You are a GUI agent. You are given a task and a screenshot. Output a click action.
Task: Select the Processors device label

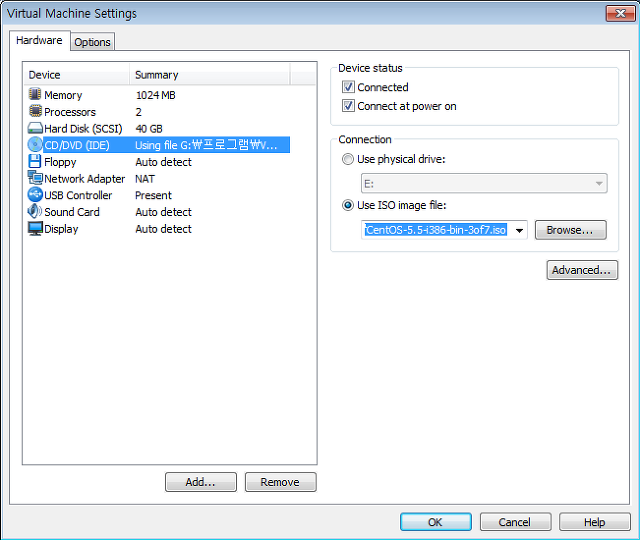coord(70,112)
